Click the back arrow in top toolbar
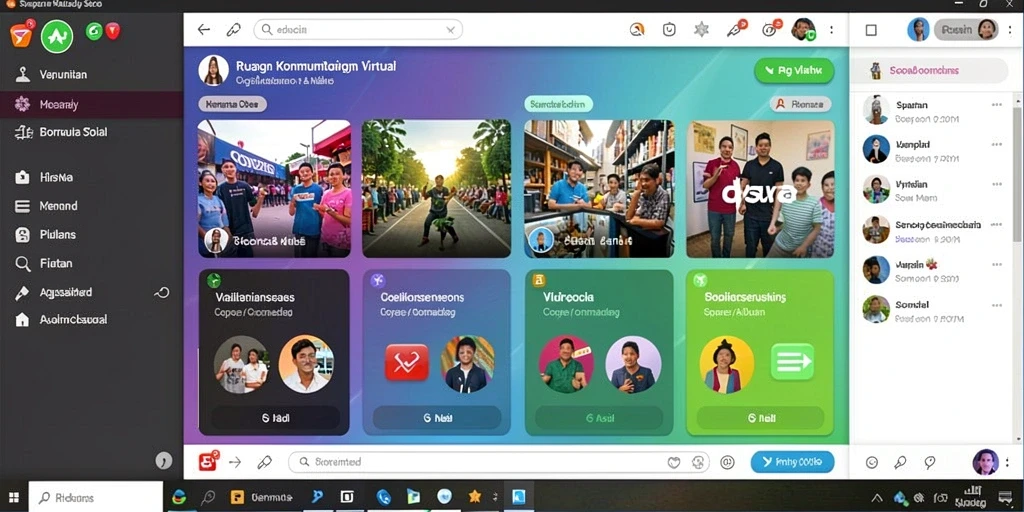Viewport: 1024px width, 512px height. (x=204, y=29)
